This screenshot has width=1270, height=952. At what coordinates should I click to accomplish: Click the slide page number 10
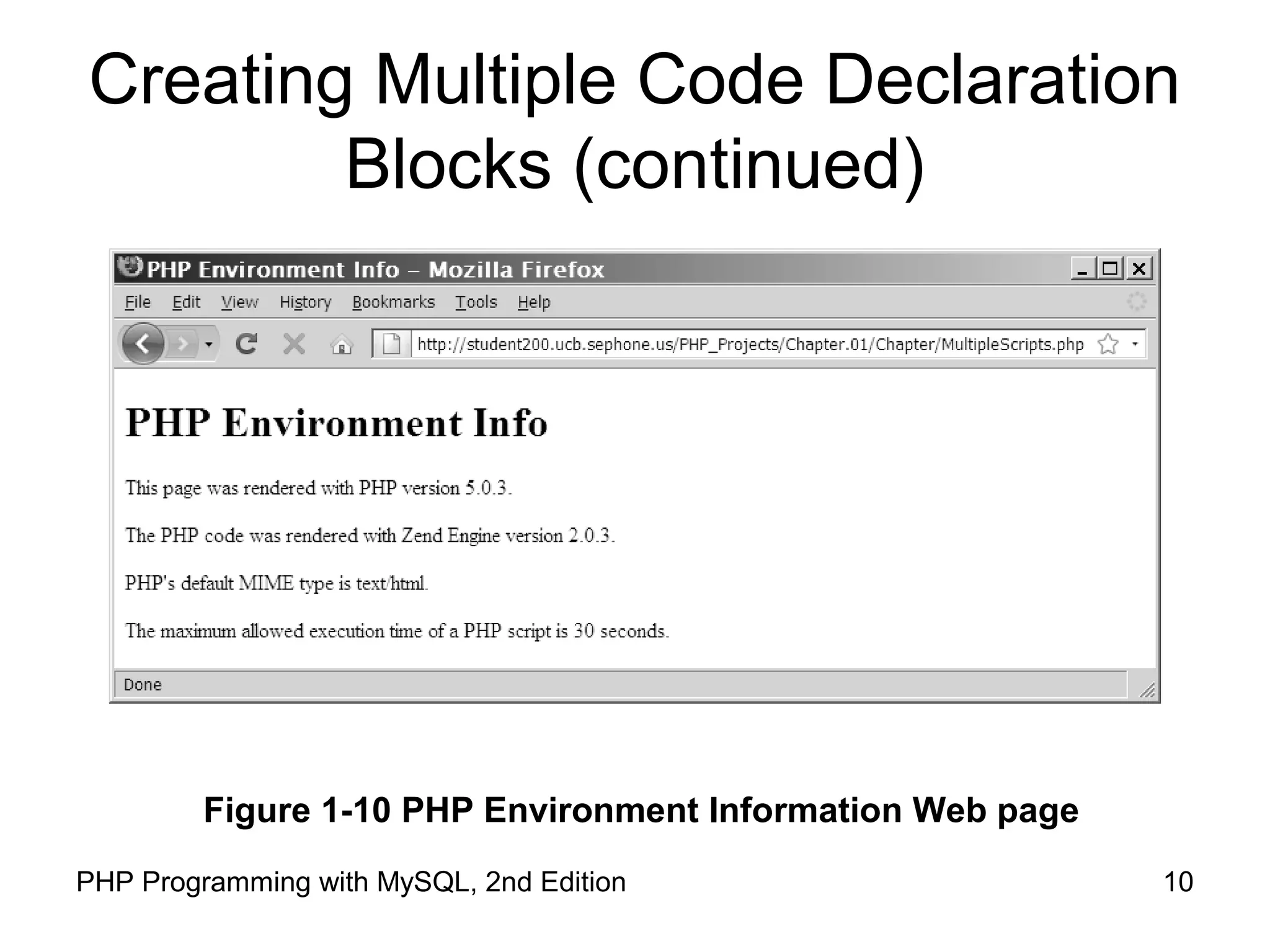[x=1178, y=882]
